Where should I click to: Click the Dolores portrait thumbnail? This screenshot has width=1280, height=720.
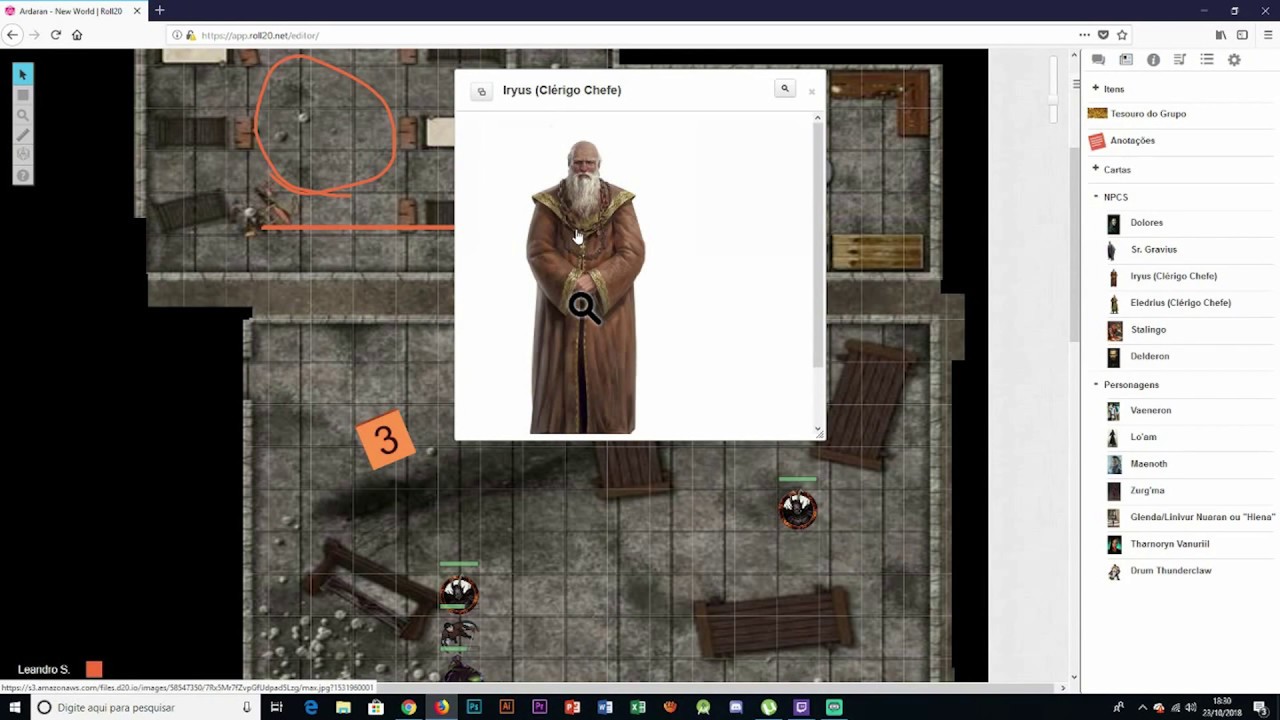1114,223
